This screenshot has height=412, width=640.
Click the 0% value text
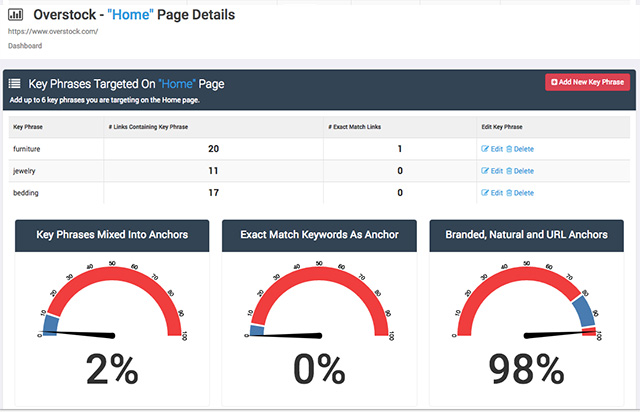click(319, 369)
